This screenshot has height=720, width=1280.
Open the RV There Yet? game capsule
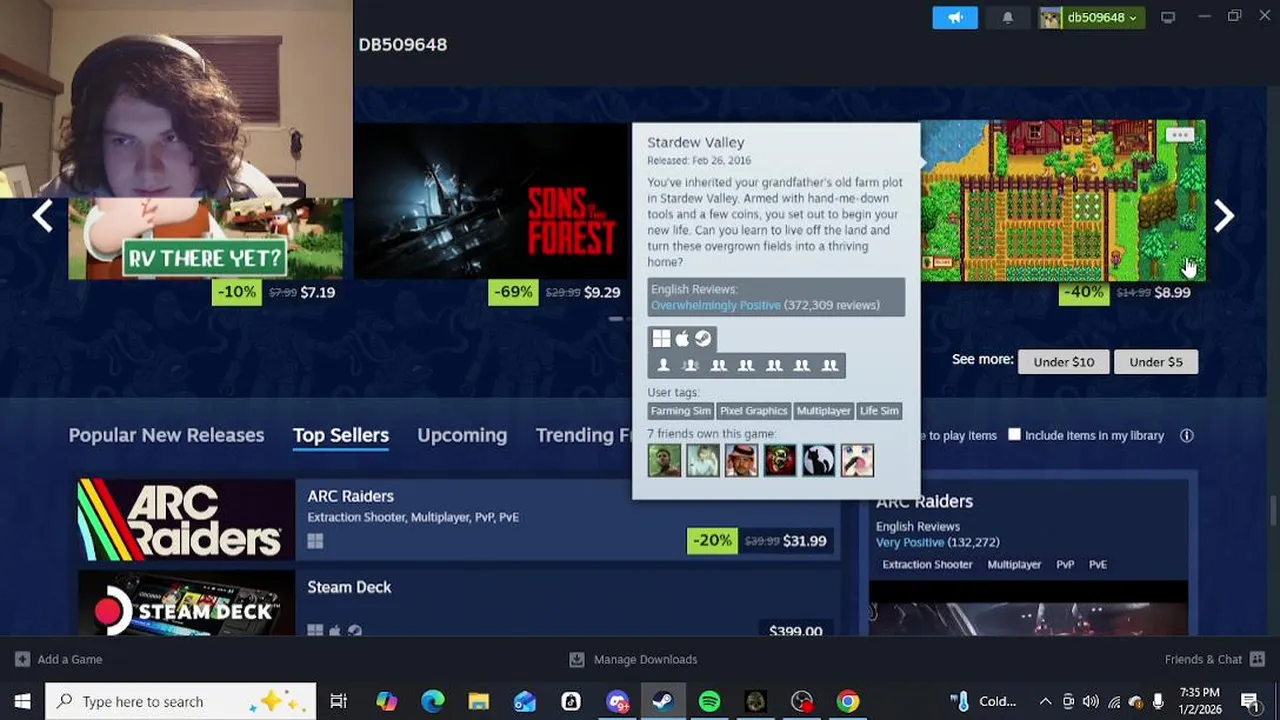coord(206,238)
